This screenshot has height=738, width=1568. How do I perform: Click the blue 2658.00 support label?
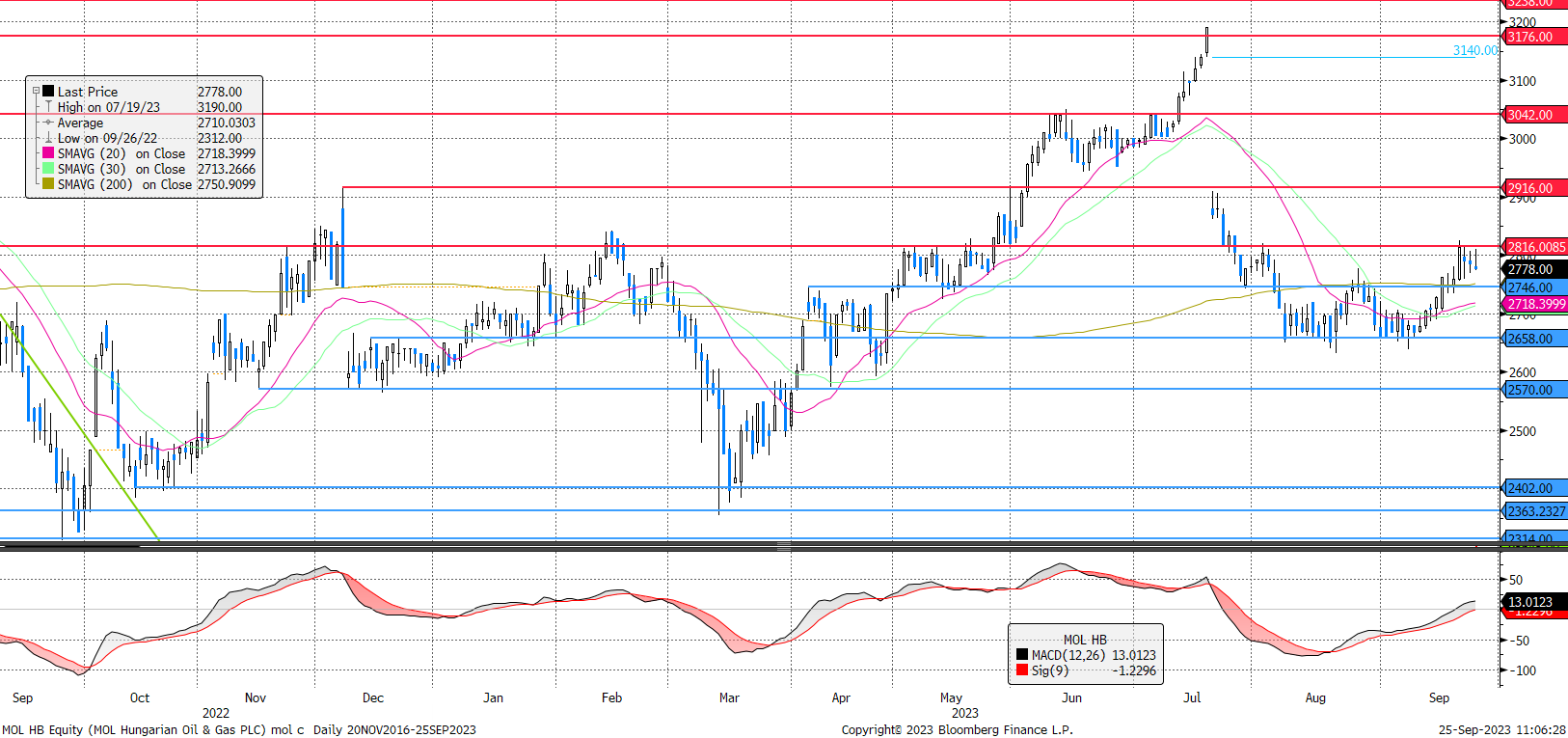point(1535,339)
